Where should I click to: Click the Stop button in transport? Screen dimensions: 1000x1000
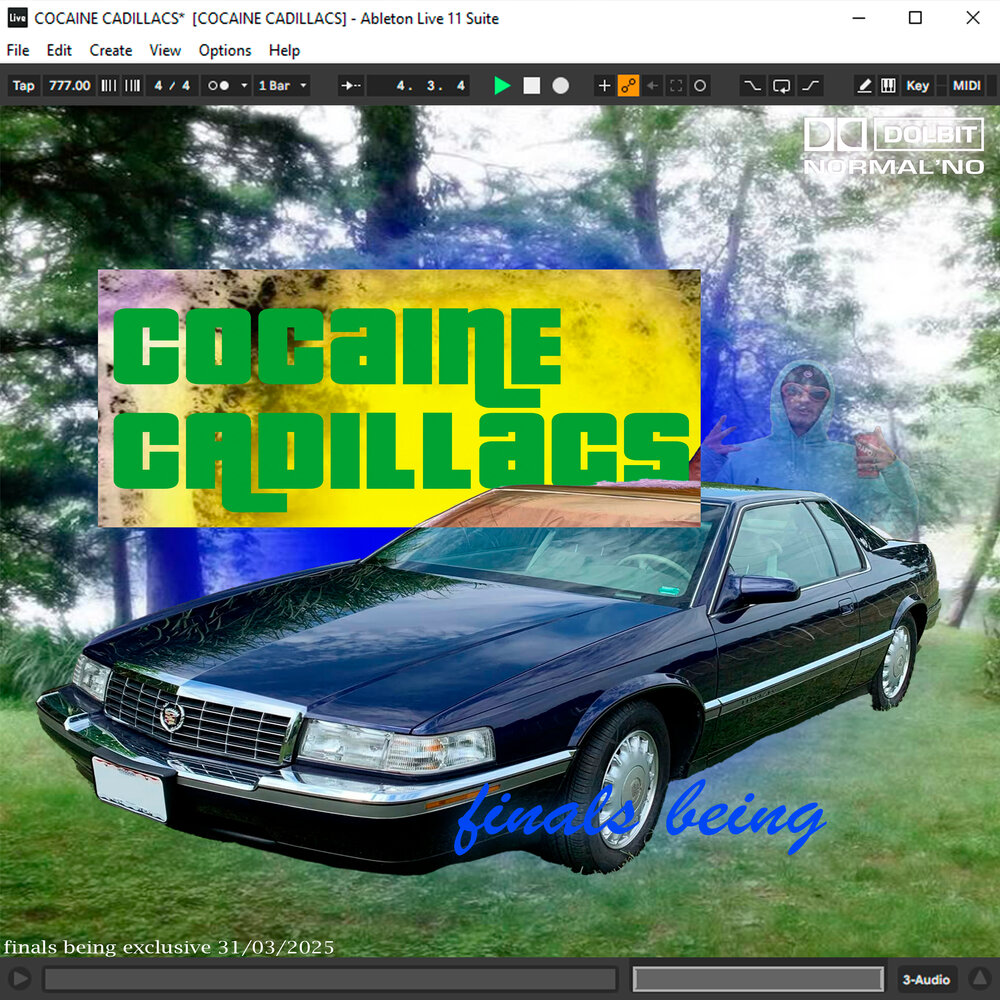point(532,86)
